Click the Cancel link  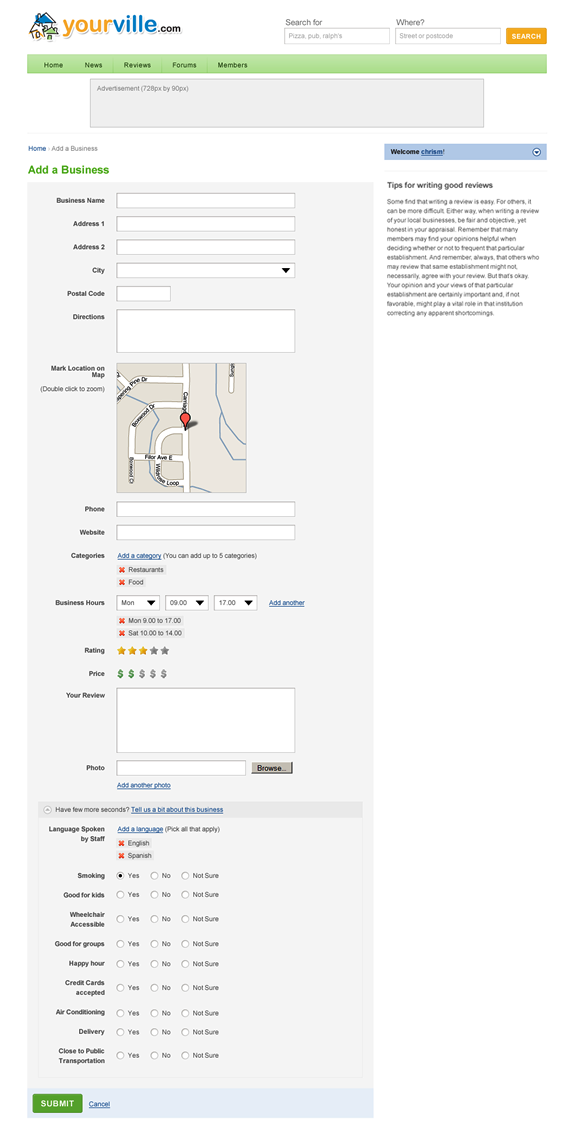(99, 1104)
